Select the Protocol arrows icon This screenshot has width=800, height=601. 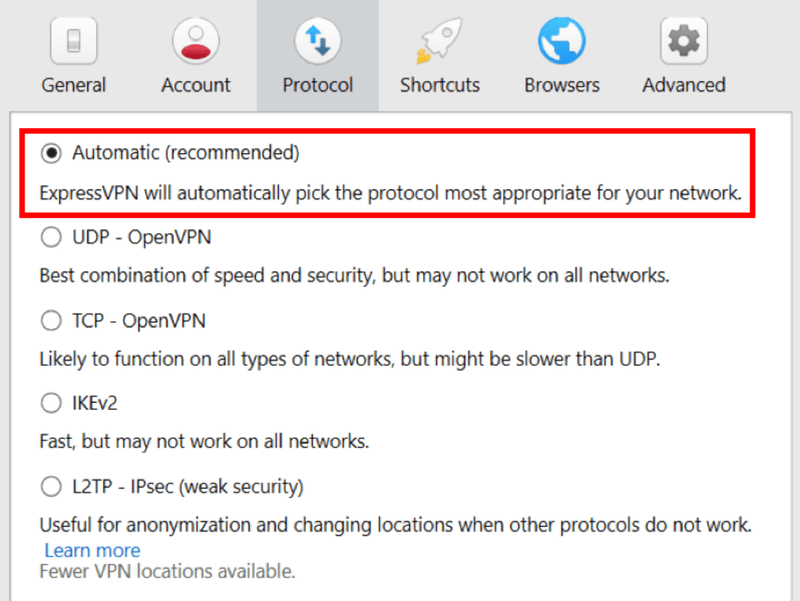tap(318, 41)
